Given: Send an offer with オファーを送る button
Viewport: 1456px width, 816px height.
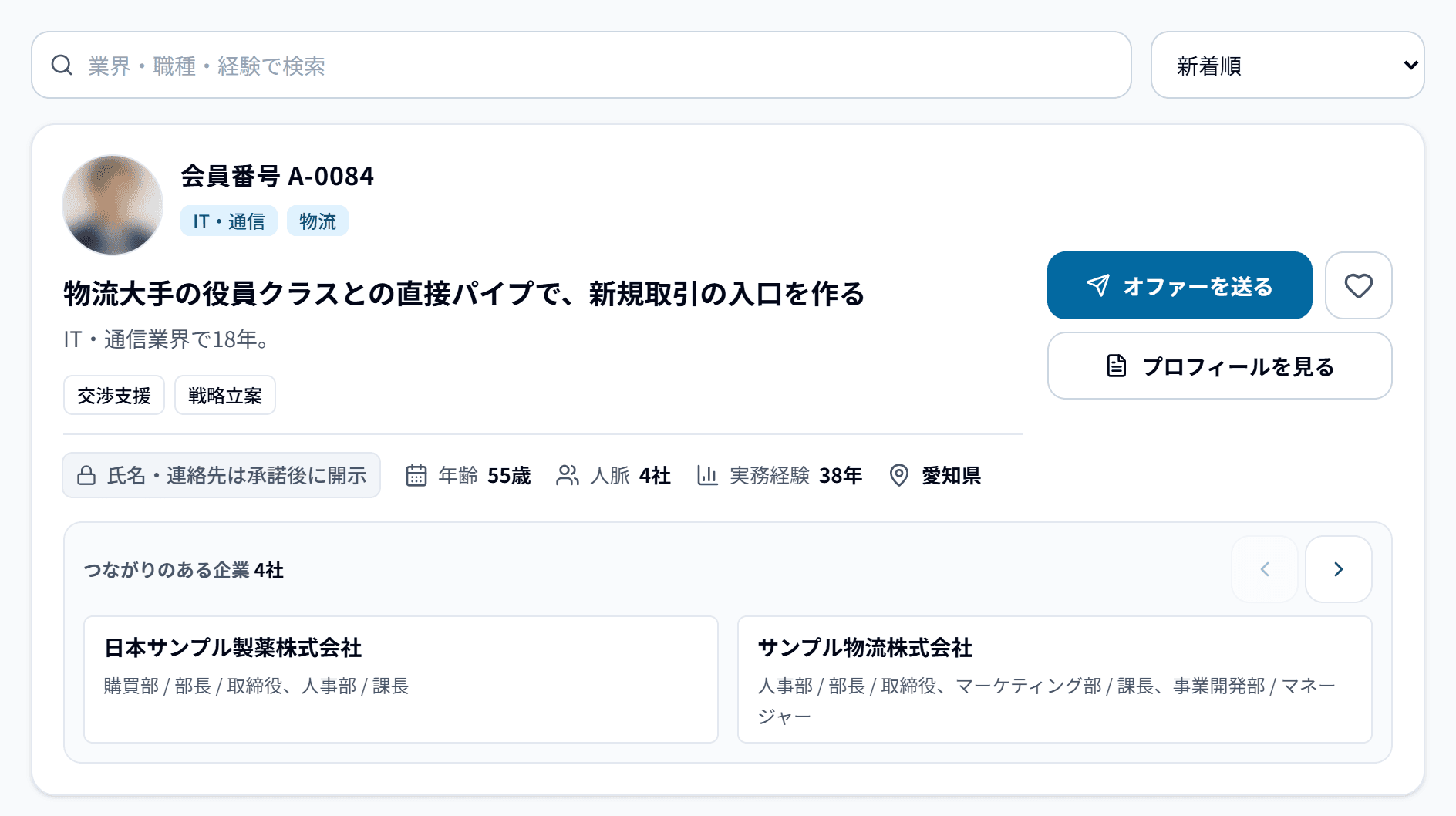Looking at the screenshot, I should [x=1179, y=285].
